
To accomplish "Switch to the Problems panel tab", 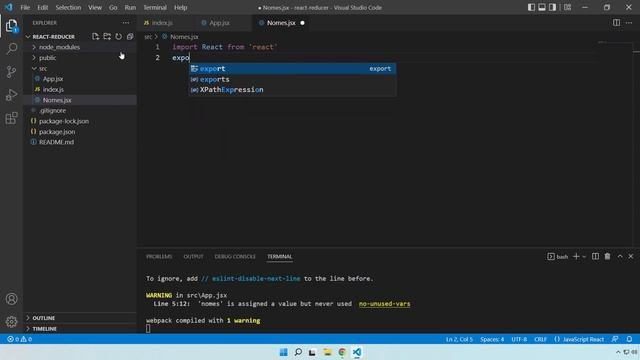I will coord(159,256).
